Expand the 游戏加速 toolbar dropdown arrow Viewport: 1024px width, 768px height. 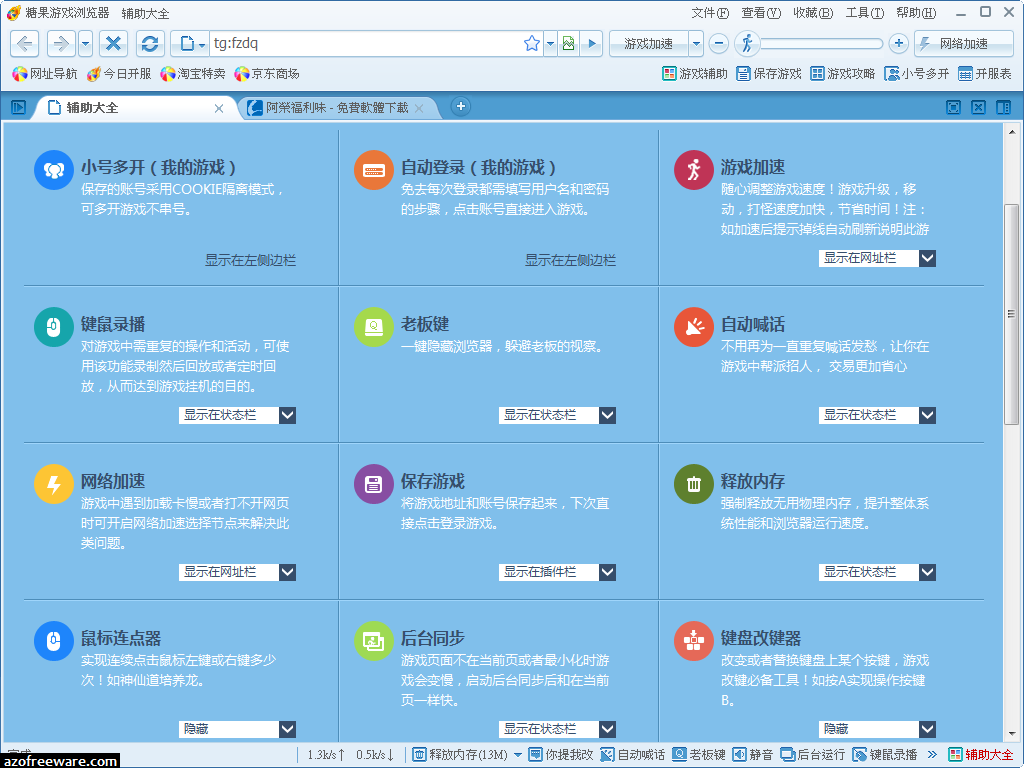(x=696, y=44)
